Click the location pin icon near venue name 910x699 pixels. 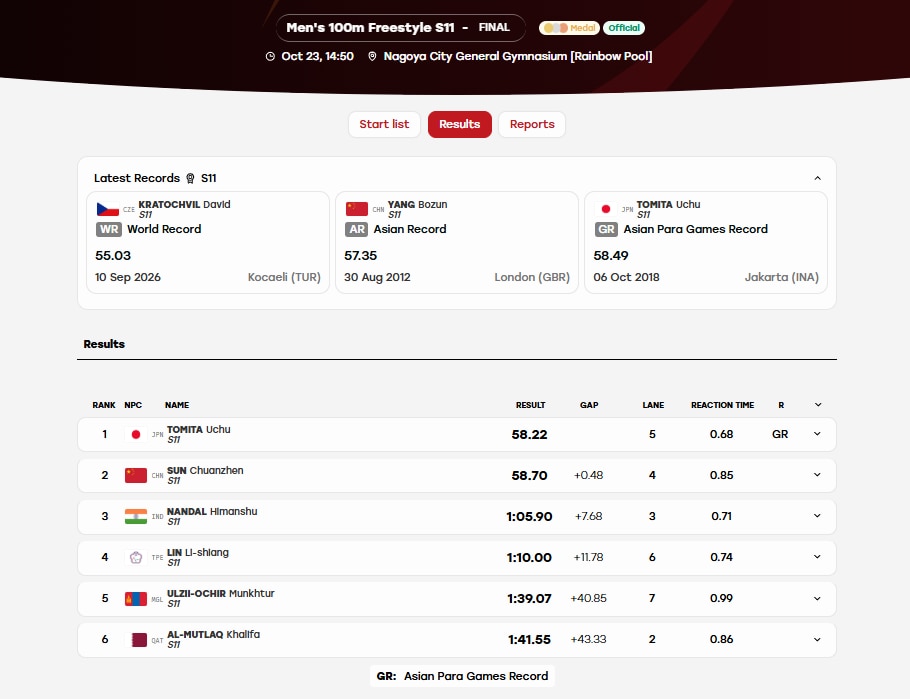373,56
